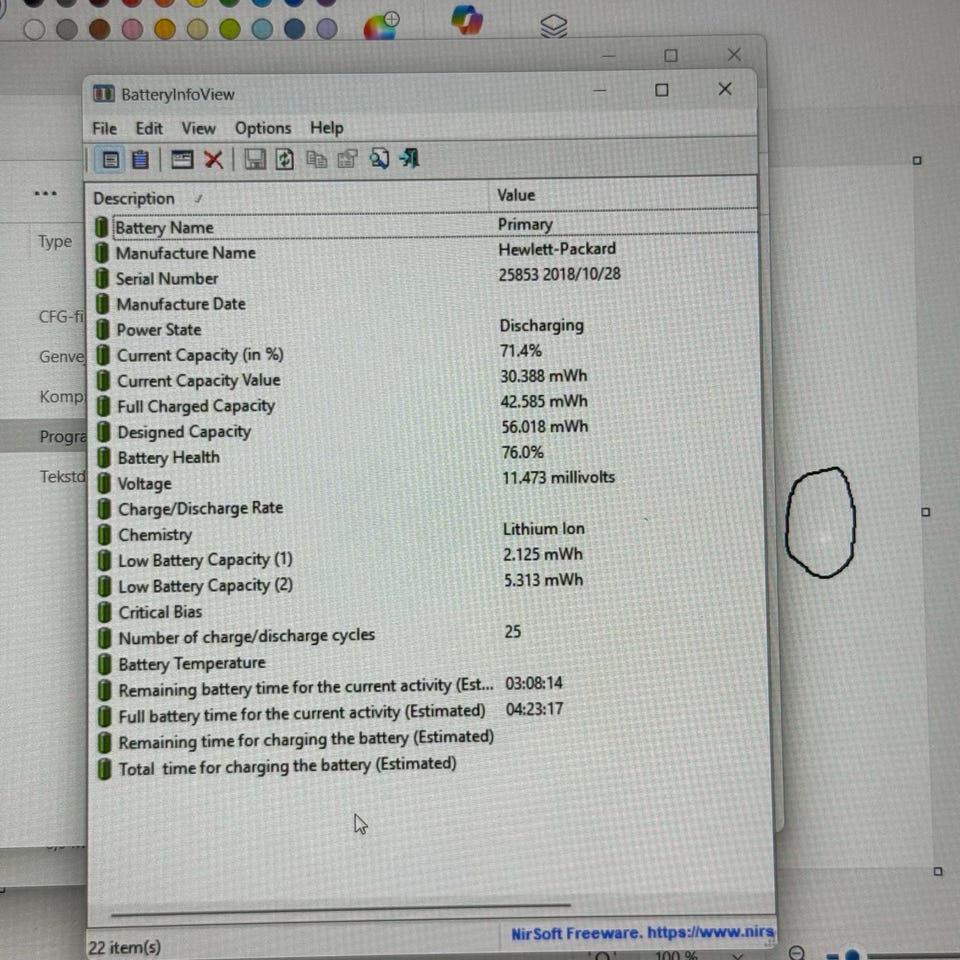Open the View menu
Viewport: 960px width, 960px height.
[198, 129]
